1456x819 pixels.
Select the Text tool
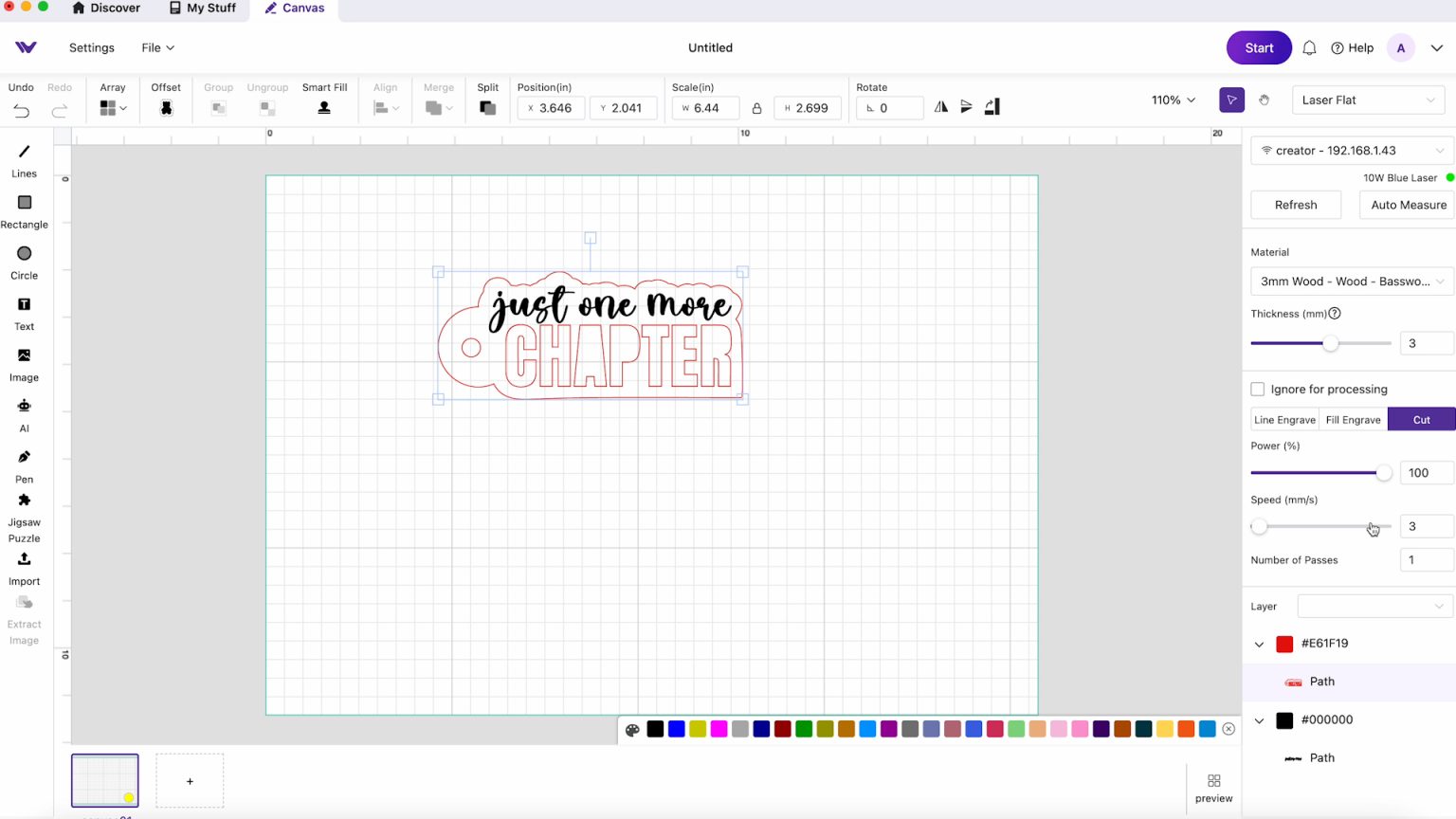pos(24,305)
